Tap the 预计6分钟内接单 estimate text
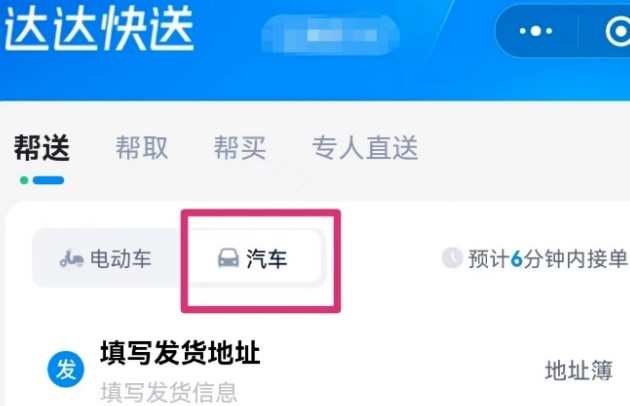This screenshot has height=406, width=630. (548, 258)
